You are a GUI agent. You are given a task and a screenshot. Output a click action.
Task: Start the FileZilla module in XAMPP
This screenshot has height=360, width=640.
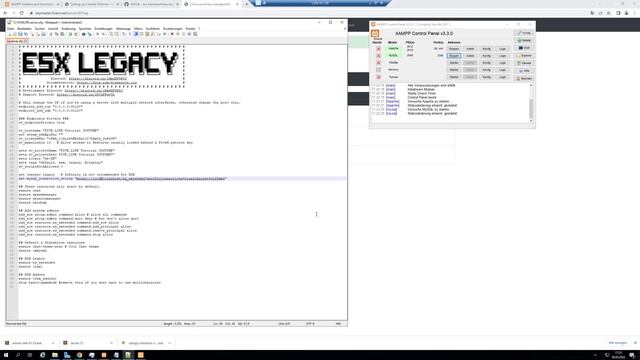(454, 63)
